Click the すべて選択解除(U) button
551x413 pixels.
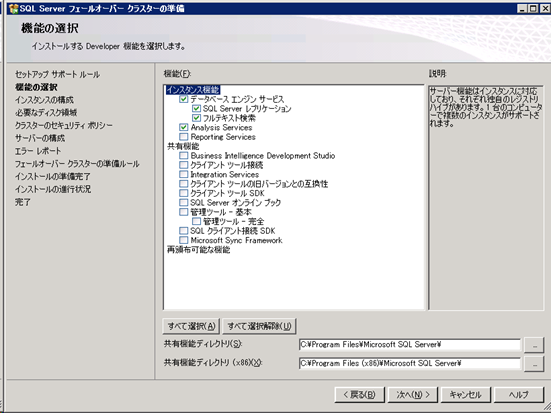pyautogui.click(x=259, y=326)
